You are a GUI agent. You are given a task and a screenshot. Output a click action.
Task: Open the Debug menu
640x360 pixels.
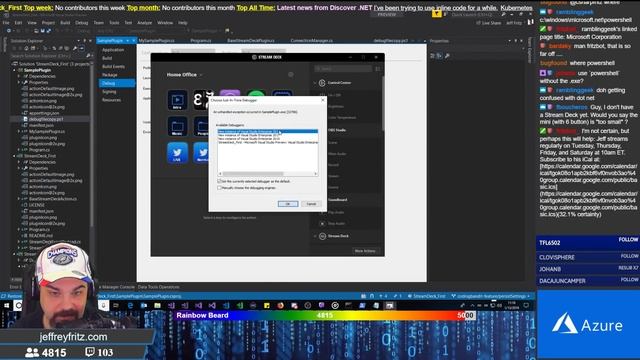pyautogui.click(x=82, y=23)
